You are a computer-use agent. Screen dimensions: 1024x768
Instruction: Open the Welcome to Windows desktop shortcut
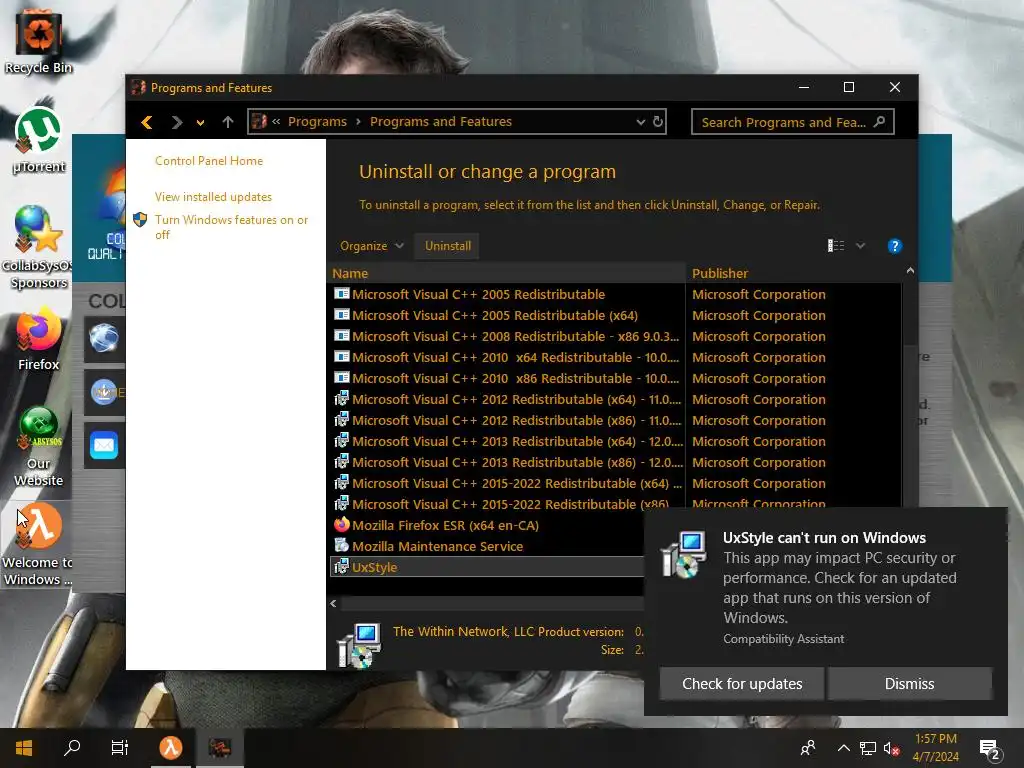click(x=37, y=545)
